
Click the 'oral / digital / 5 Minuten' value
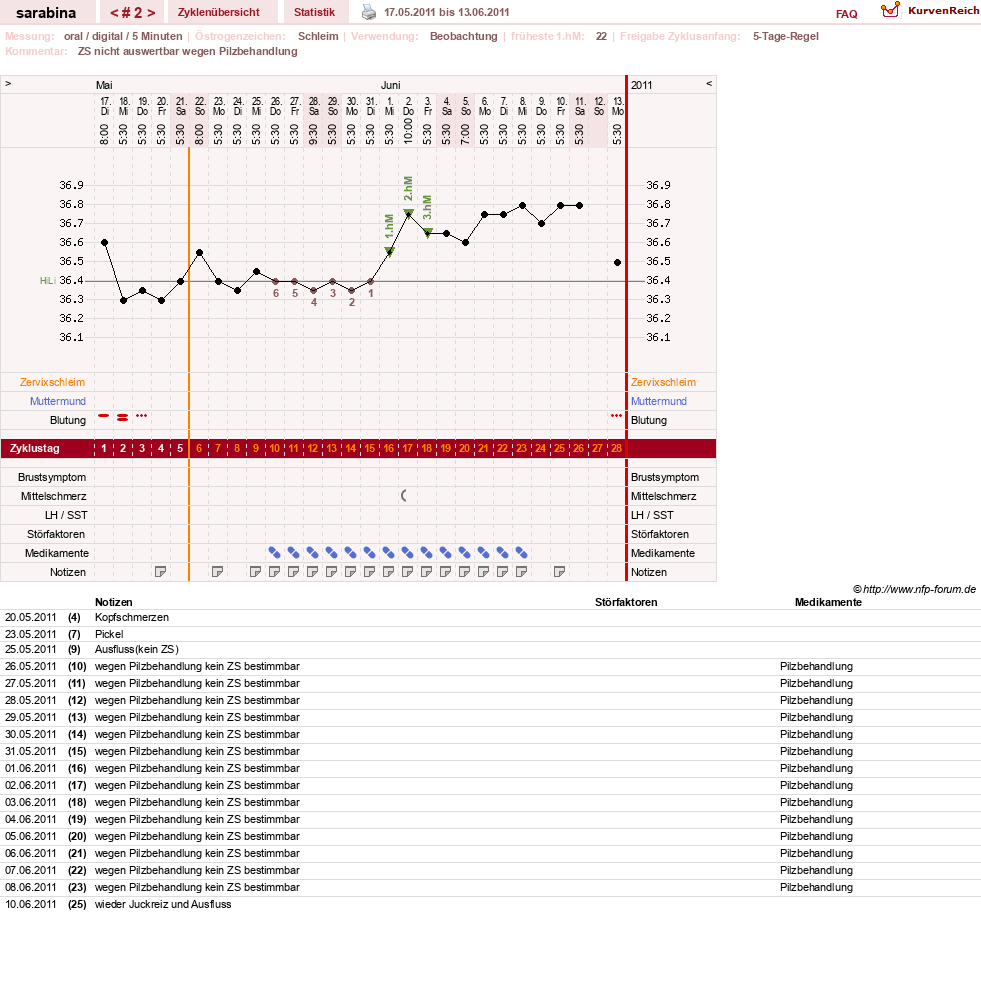tap(123, 36)
